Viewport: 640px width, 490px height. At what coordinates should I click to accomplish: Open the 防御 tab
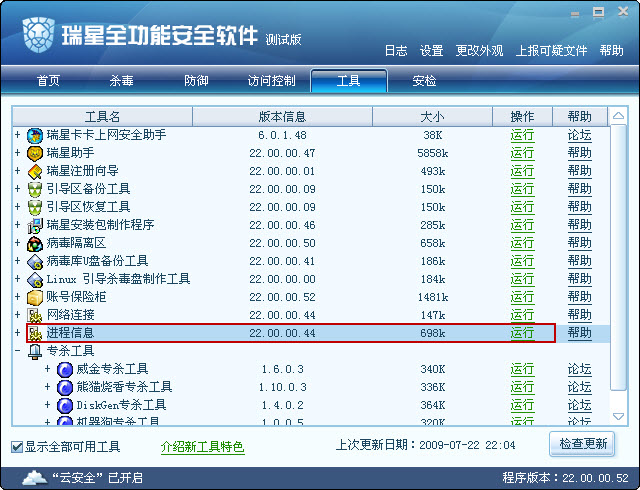pyautogui.click(x=196, y=80)
